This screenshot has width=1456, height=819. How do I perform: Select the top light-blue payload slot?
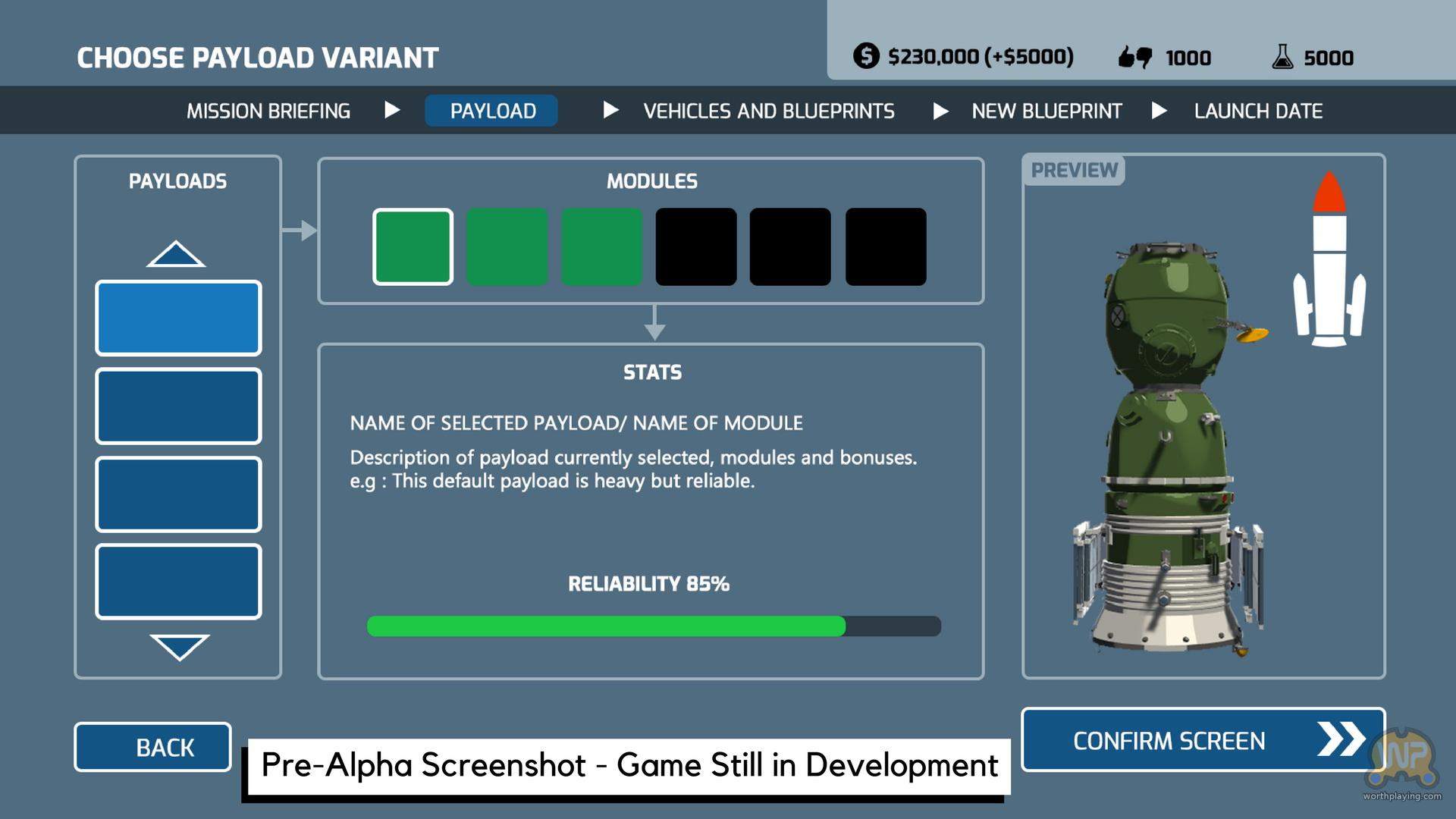coord(178,318)
